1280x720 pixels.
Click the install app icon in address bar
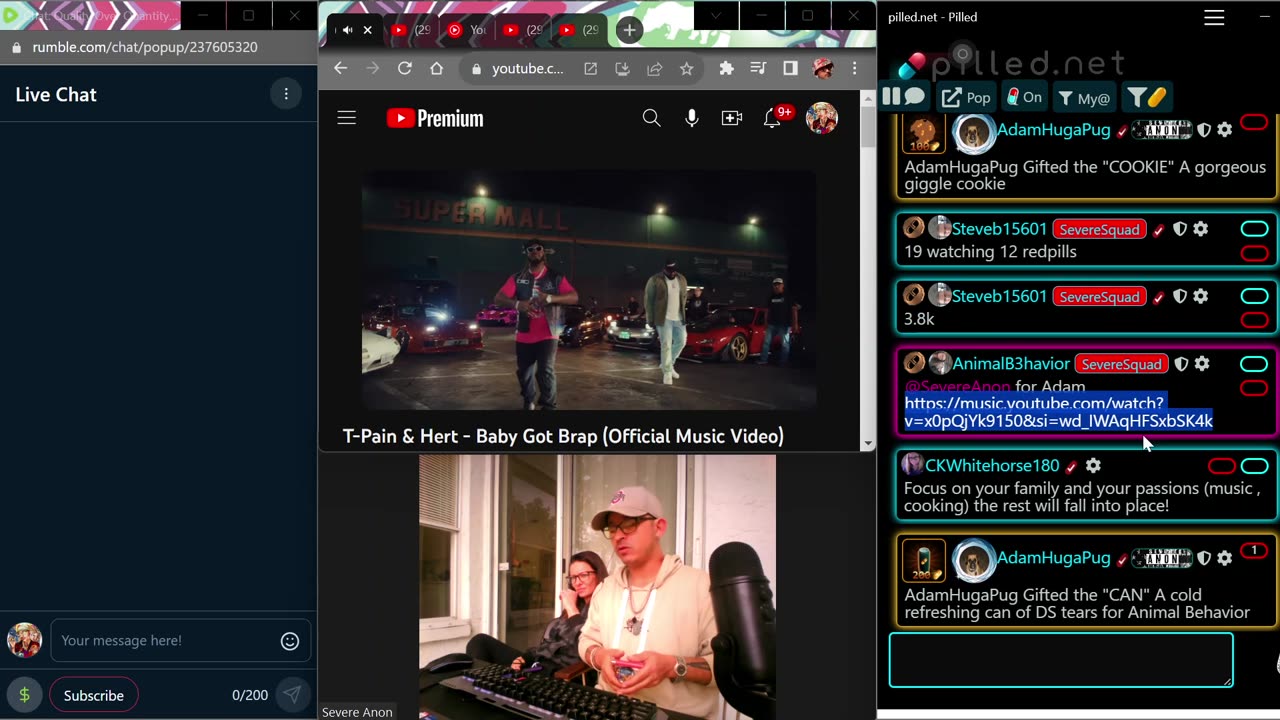click(622, 69)
